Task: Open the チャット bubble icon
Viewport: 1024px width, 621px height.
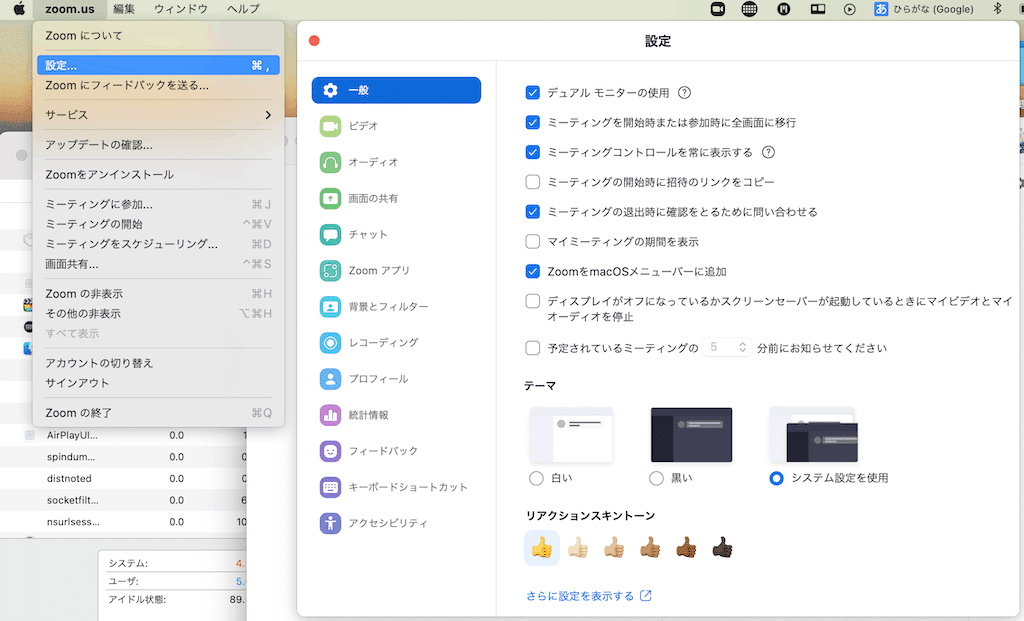Action: (x=330, y=234)
